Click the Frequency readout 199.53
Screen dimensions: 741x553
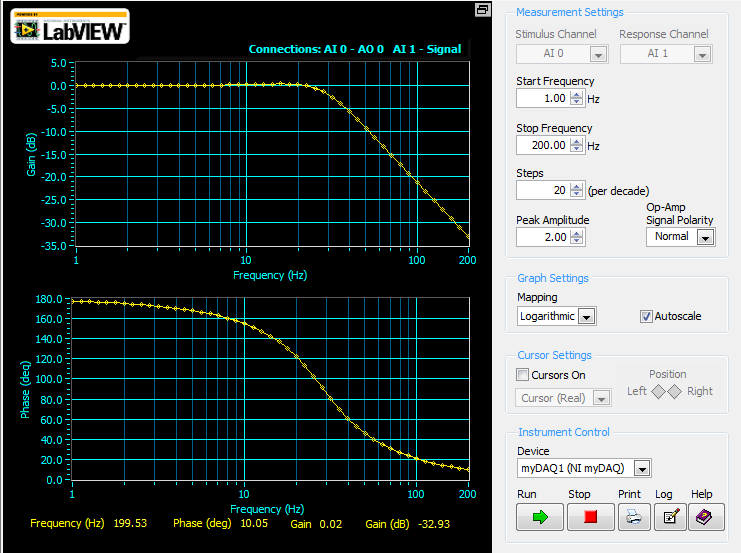pos(130,523)
